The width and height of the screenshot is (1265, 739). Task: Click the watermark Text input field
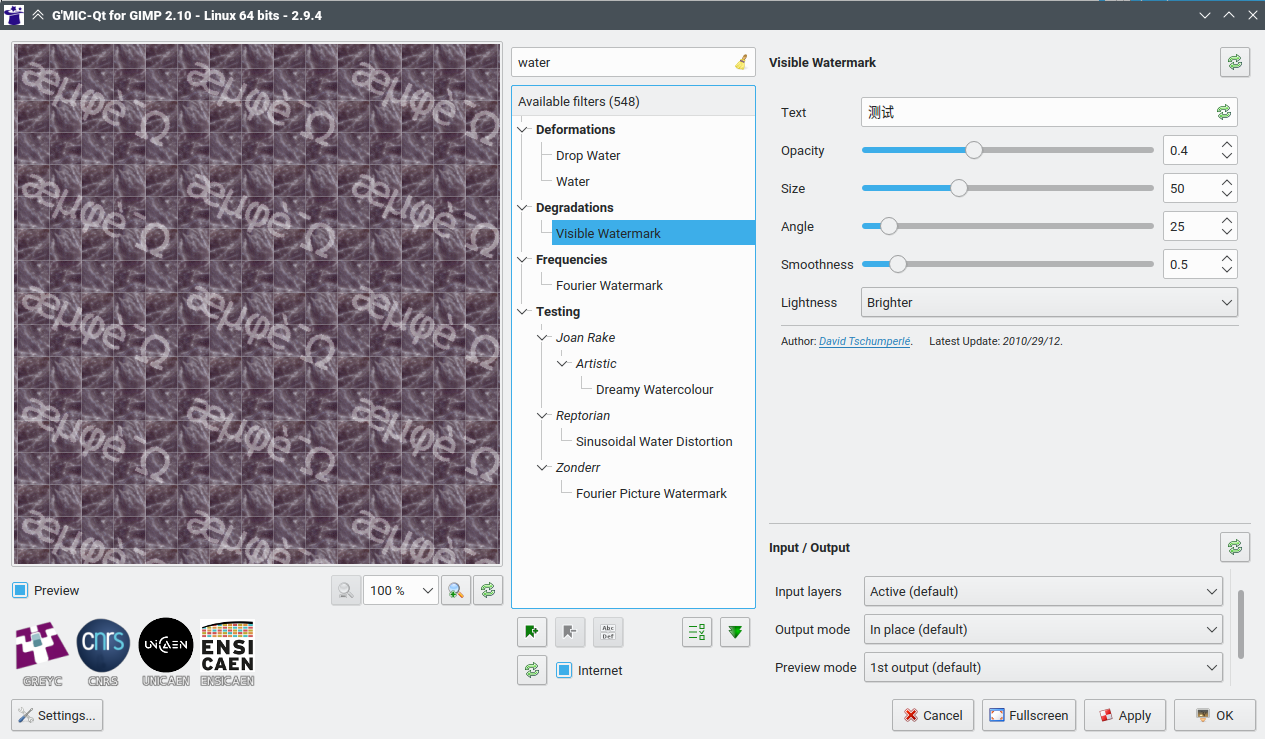(1049, 112)
